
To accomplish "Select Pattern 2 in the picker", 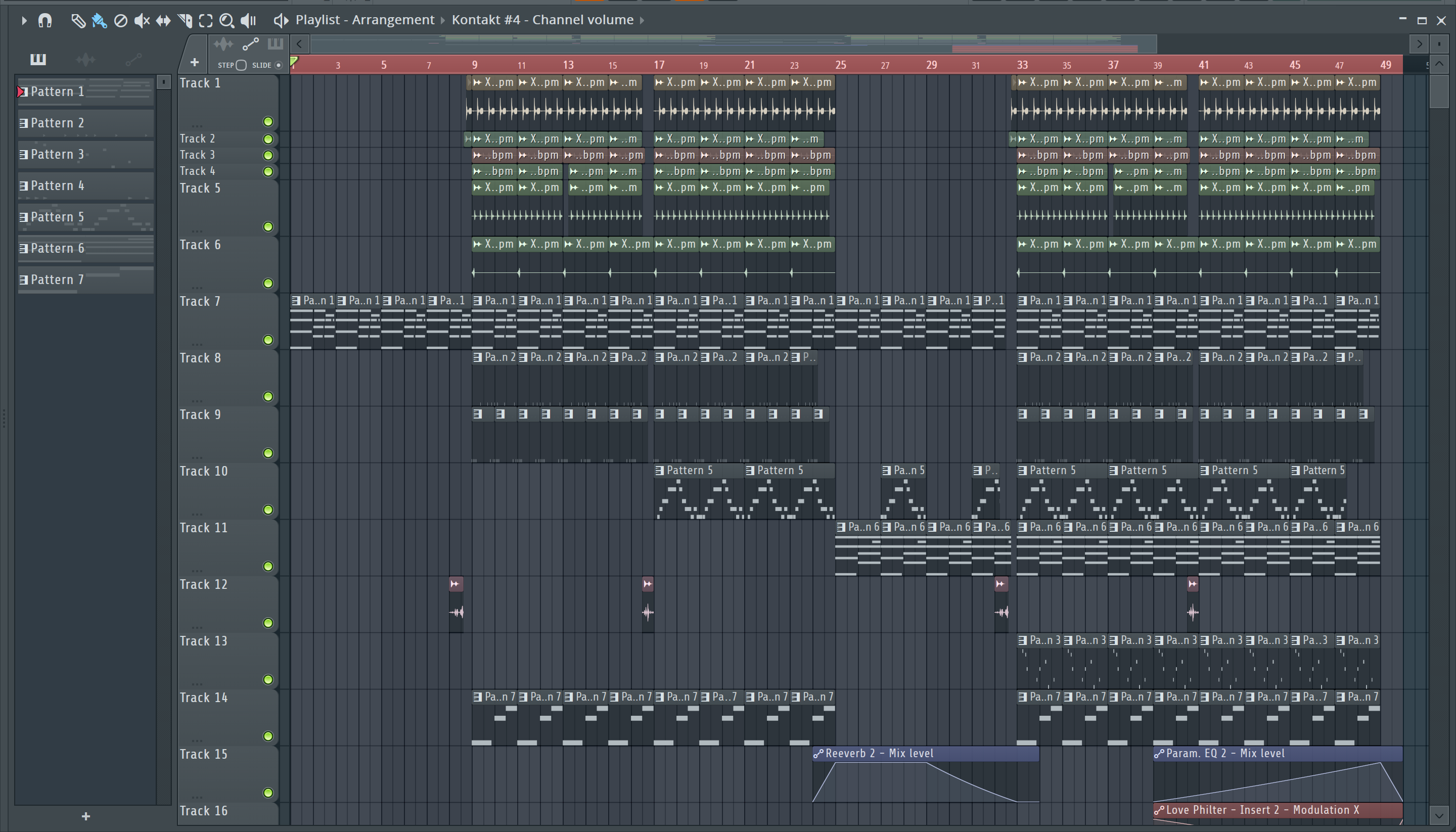I will (x=86, y=123).
